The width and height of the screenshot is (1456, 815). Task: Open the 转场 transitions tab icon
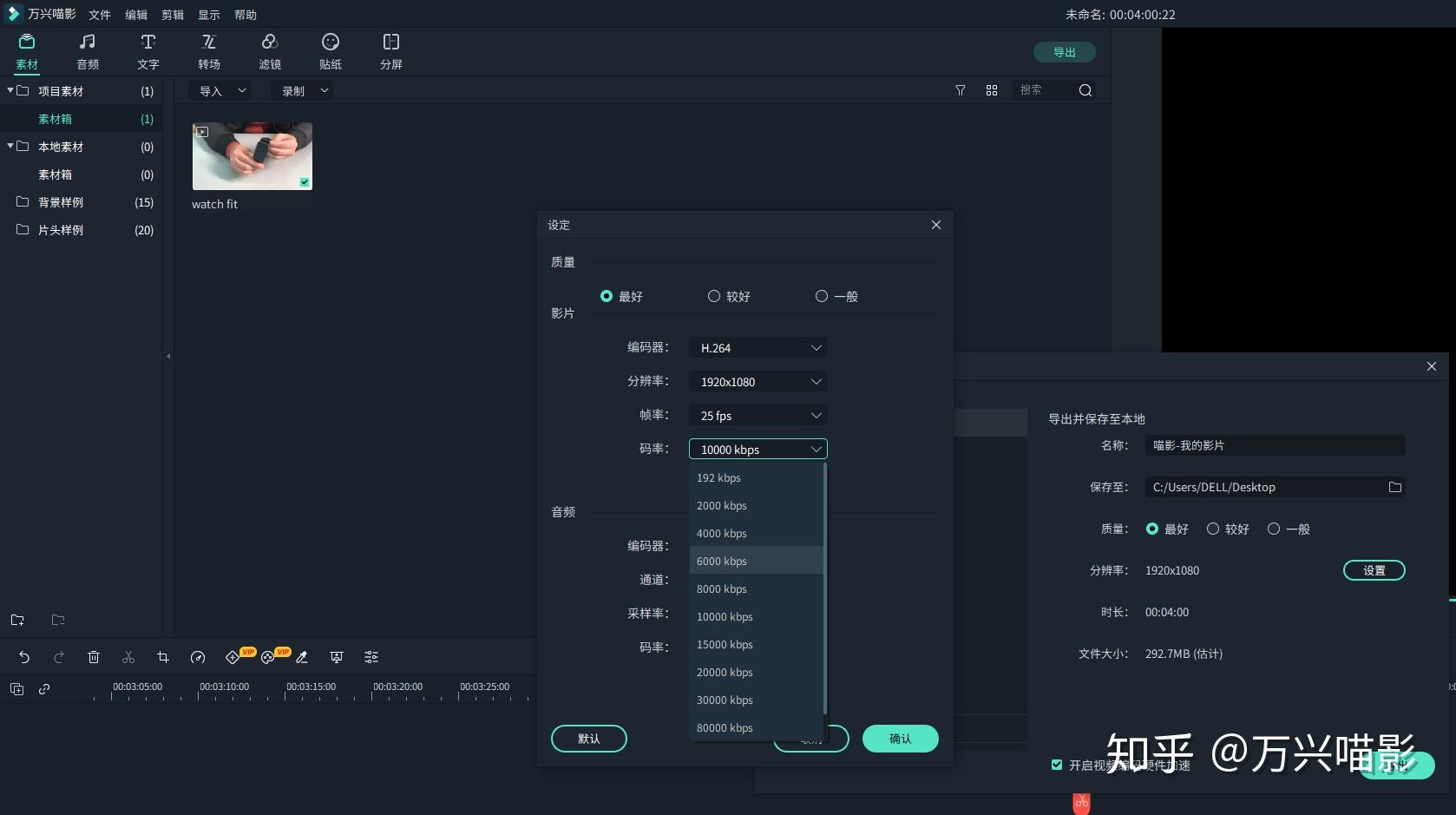(x=209, y=43)
